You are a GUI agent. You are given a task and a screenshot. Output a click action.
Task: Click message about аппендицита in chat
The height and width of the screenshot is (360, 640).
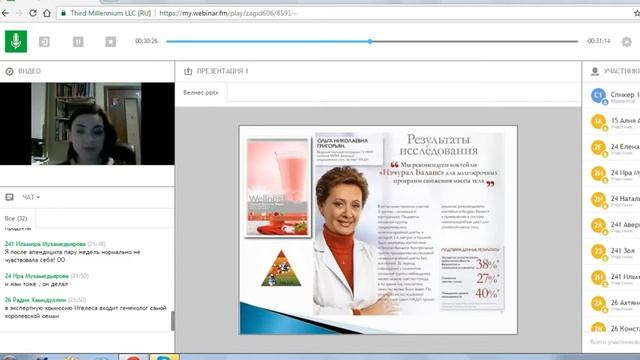point(73,256)
